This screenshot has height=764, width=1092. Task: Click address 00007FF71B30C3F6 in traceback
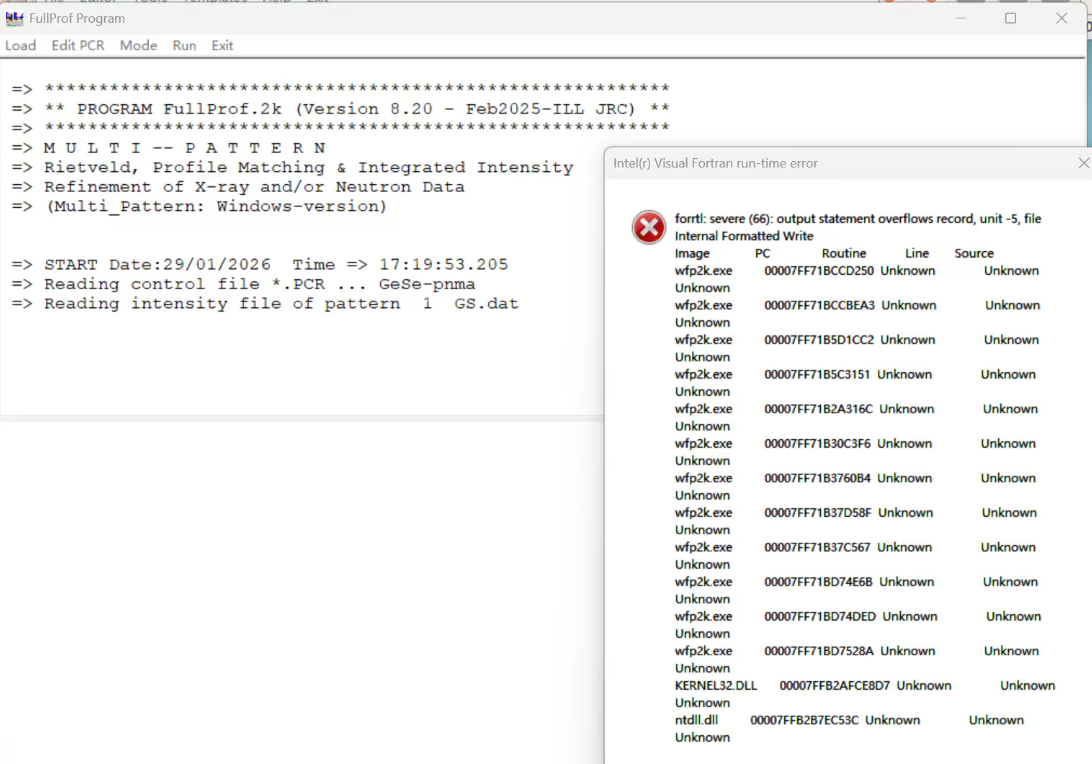[818, 444]
